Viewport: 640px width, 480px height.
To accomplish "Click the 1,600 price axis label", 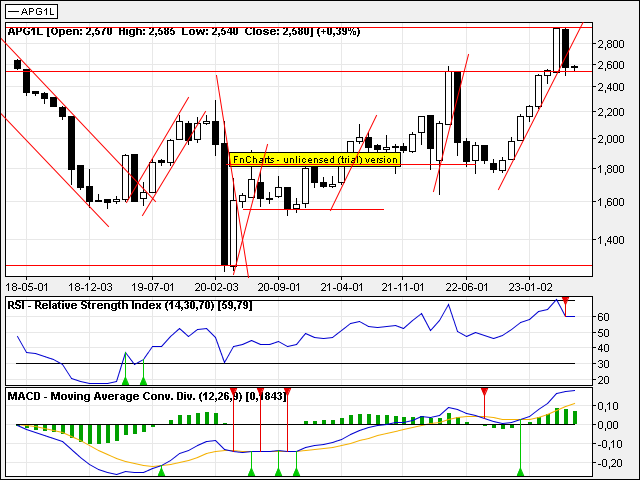I will pos(611,202).
